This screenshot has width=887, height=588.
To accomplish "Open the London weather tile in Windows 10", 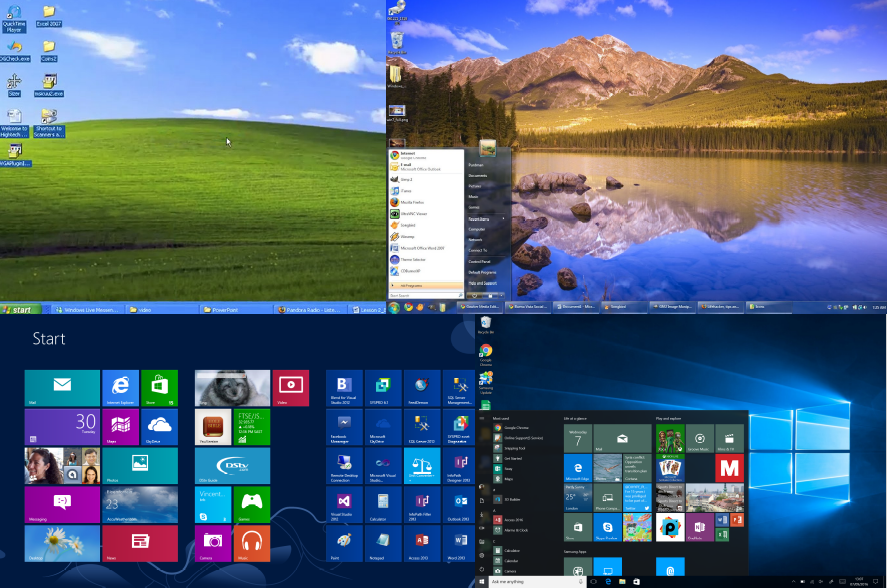I will (x=578, y=497).
